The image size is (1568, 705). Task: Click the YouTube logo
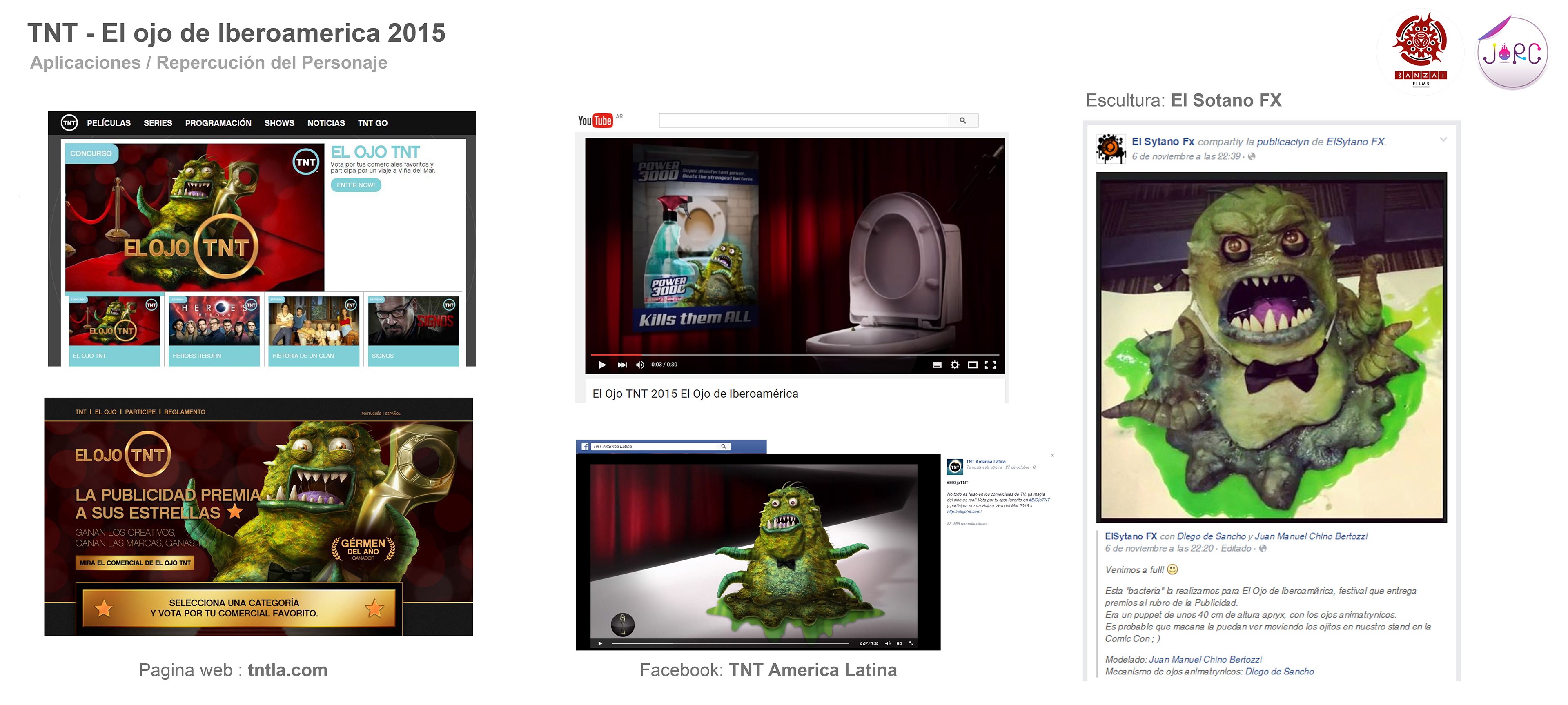tap(595, 120)
